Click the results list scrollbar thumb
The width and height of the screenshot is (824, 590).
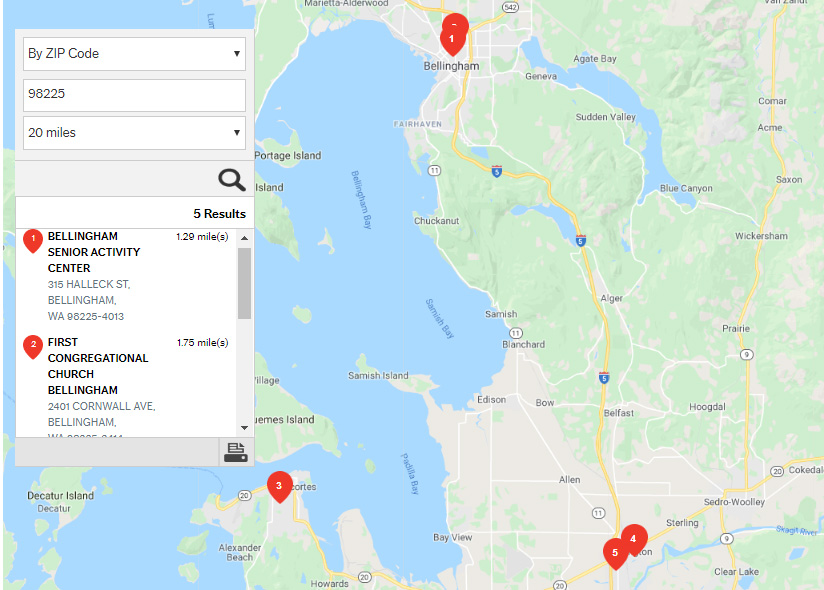pos(244,283)
